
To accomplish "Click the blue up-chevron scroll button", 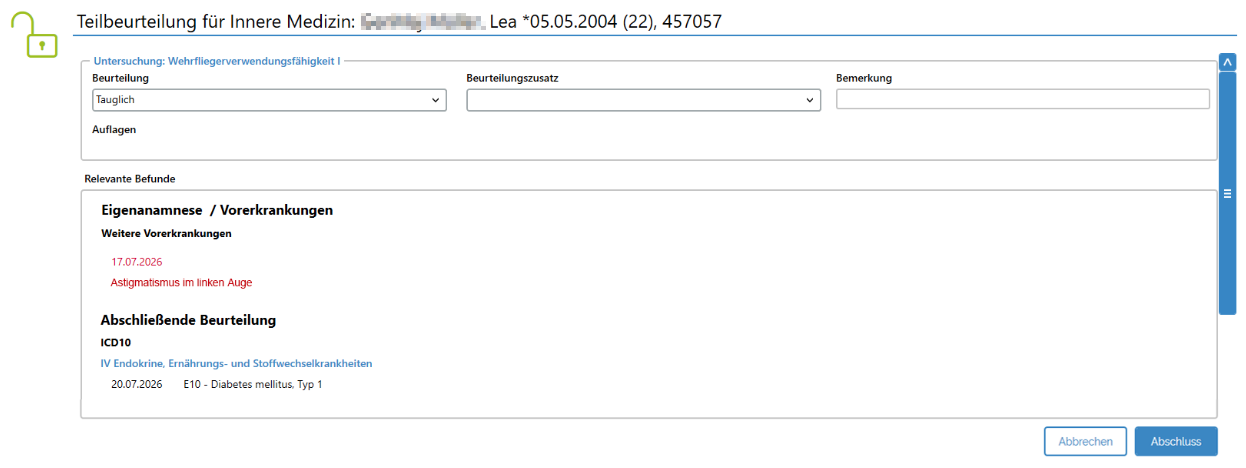I will 1228,62.
